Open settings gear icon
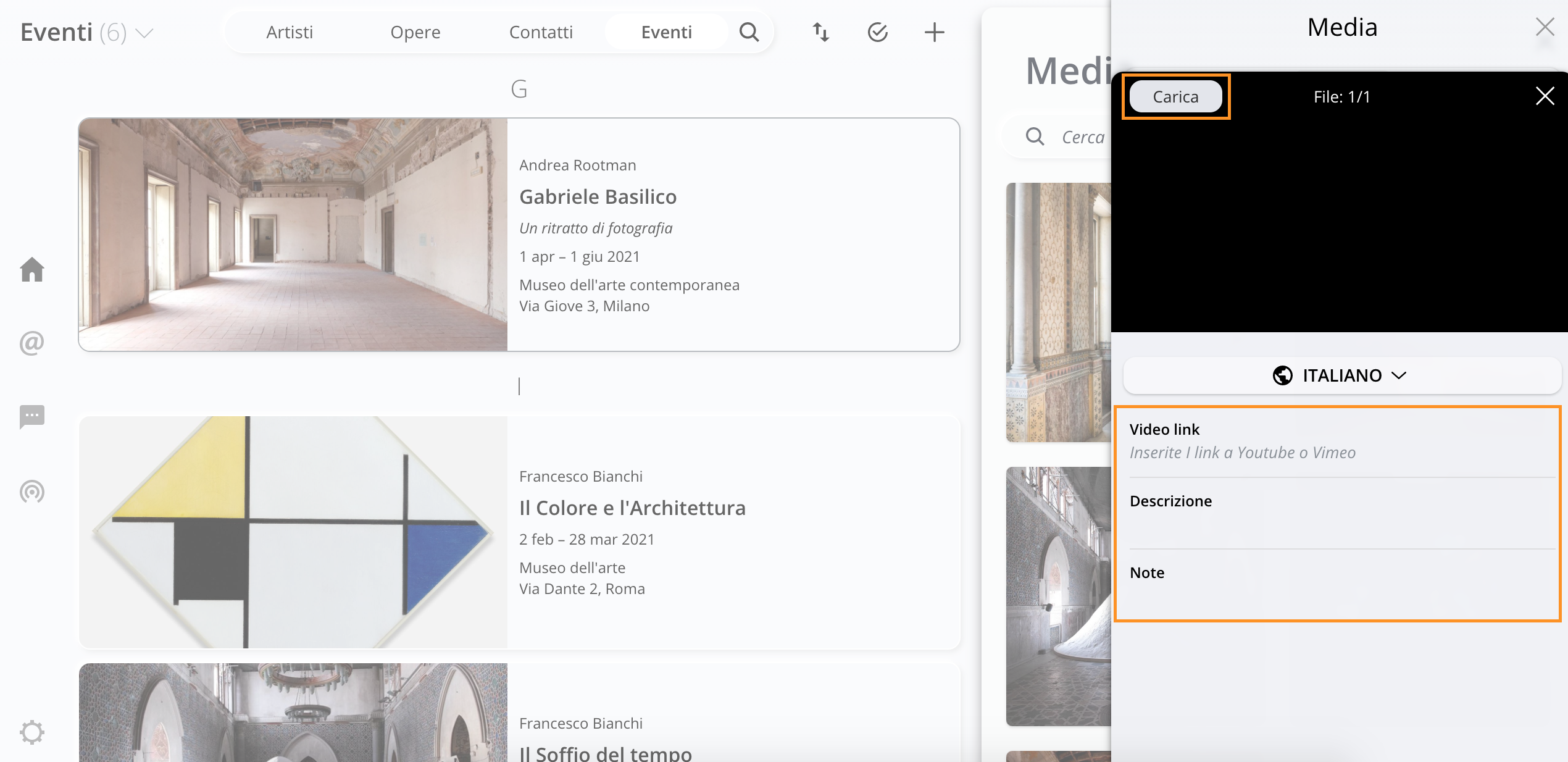Image resolution: width=1568 pixels, height=762 pixels. (x=32, y=732)
